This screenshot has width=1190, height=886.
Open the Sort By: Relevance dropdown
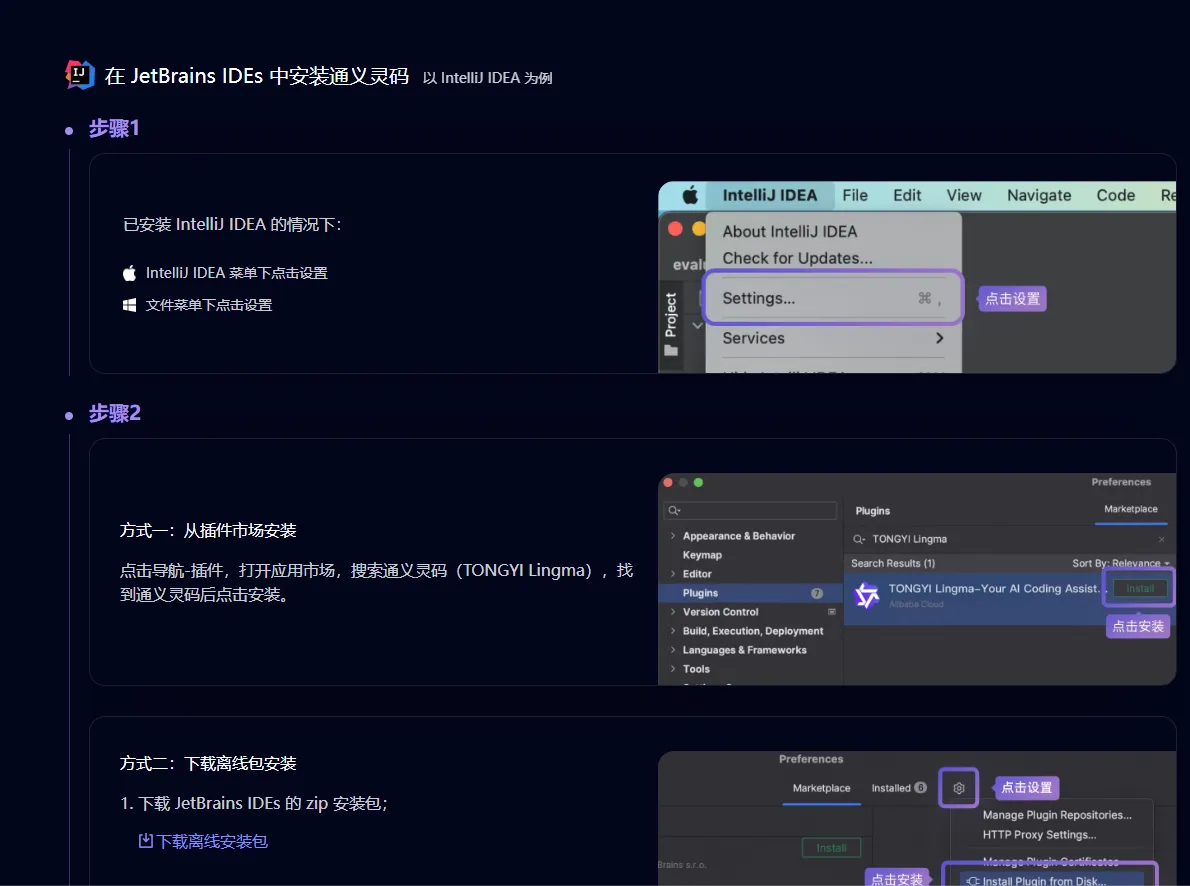point(1121,563)
